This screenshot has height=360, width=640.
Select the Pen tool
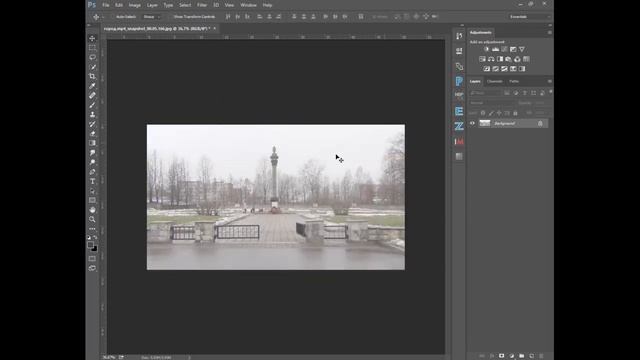(92, 172)
